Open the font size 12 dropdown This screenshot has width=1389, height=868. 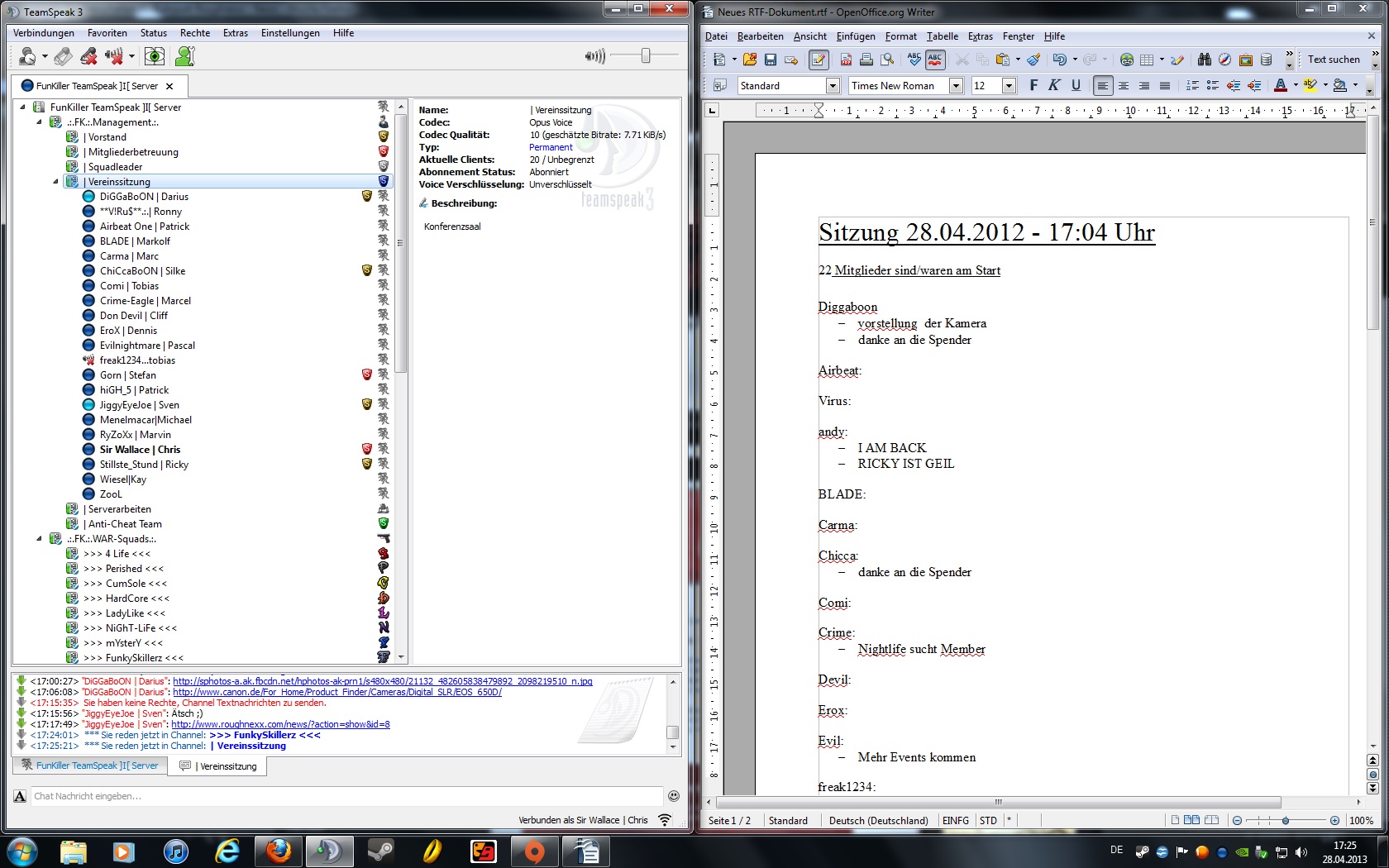click(1009, 85)
